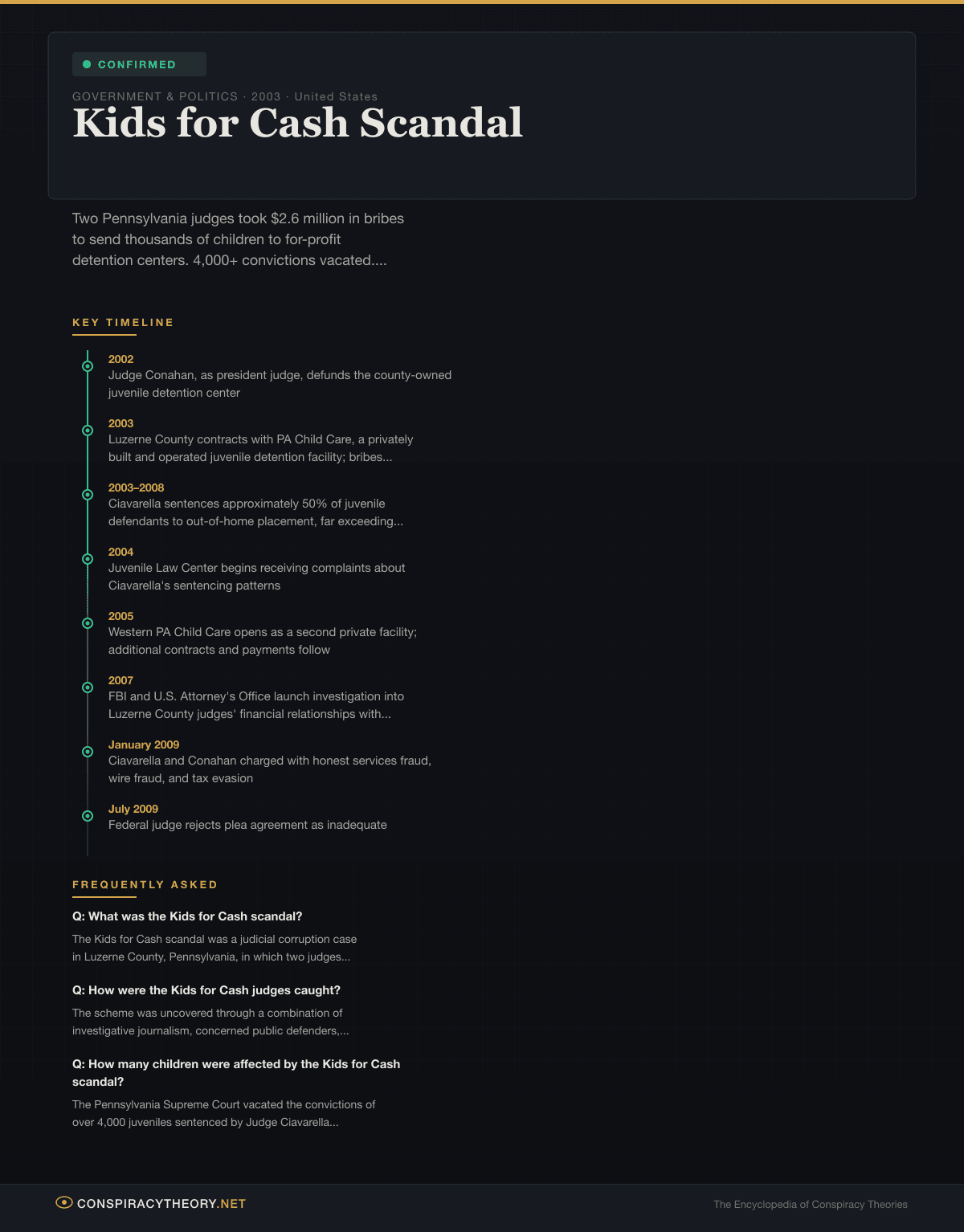
Task: Click the 2004 timeline marker circle
Action: pyautogui.click(x=88, y=559)
